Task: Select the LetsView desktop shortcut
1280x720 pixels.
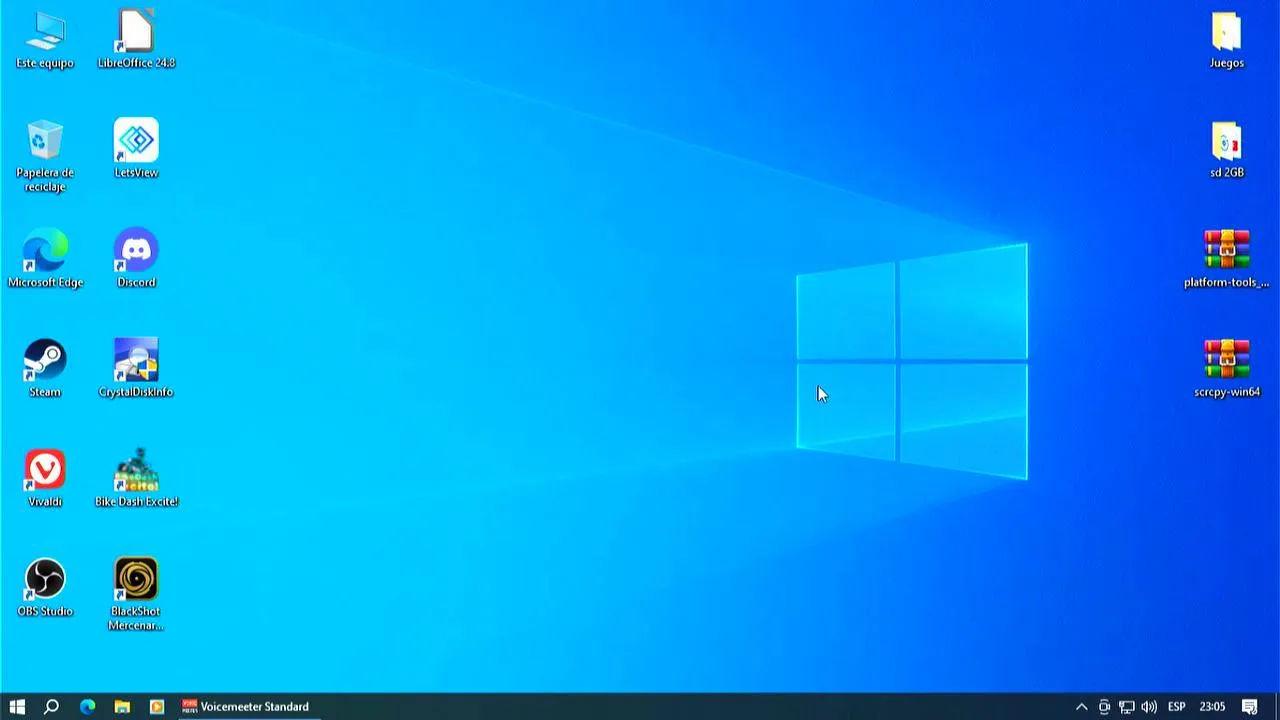Action: [136, 150]
